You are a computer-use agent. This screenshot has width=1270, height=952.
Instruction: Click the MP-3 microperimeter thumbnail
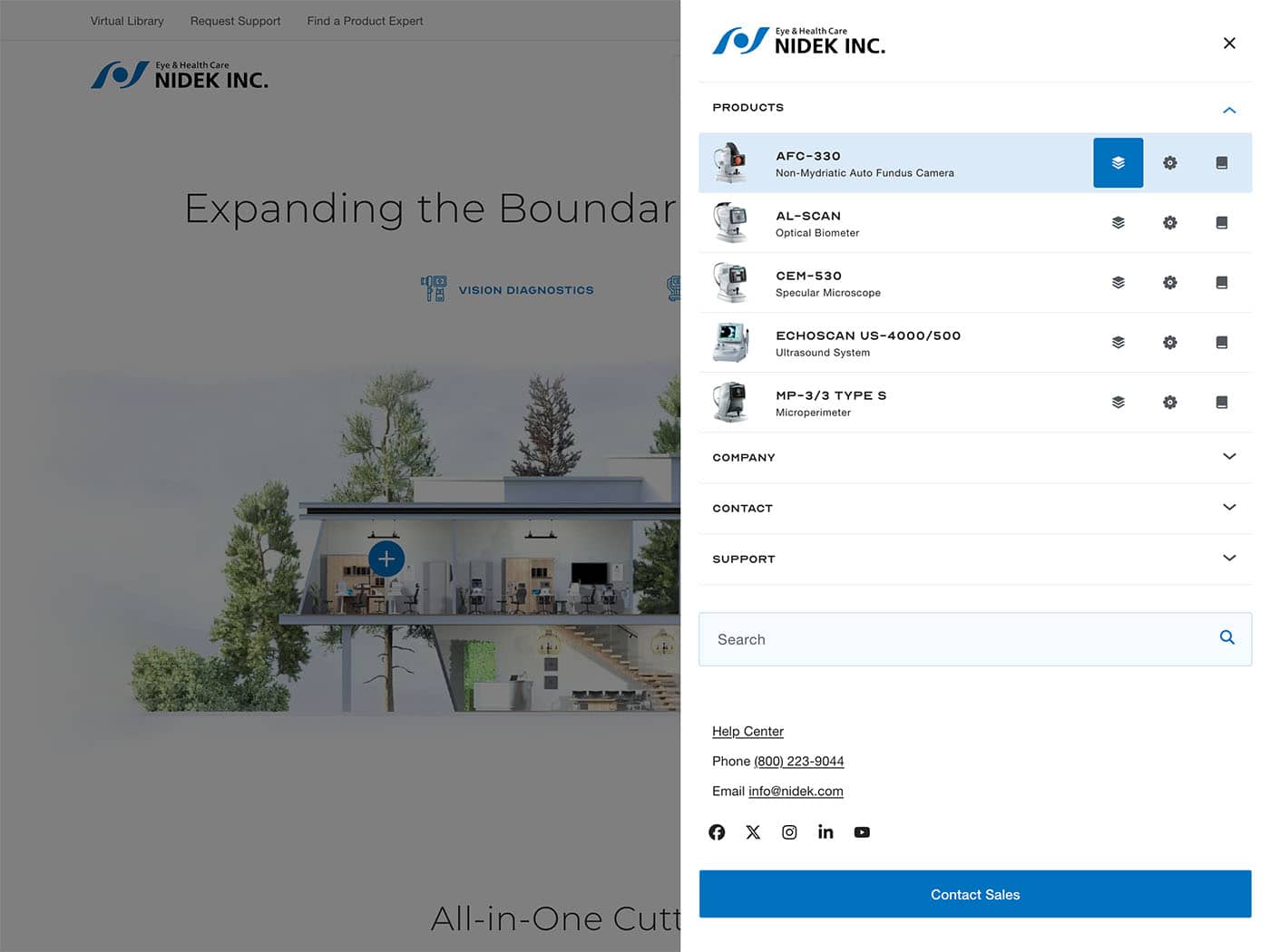coord(731,403)
